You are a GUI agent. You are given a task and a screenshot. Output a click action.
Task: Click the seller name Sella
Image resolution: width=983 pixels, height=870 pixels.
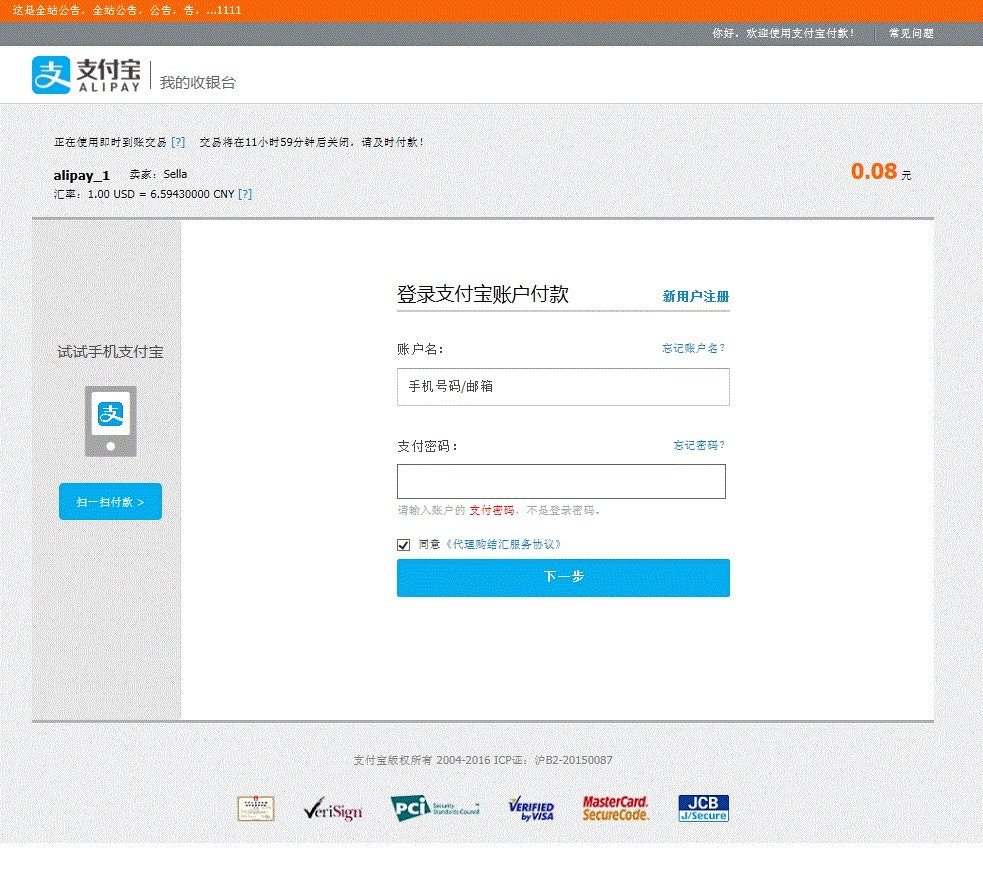coord(176,174)
